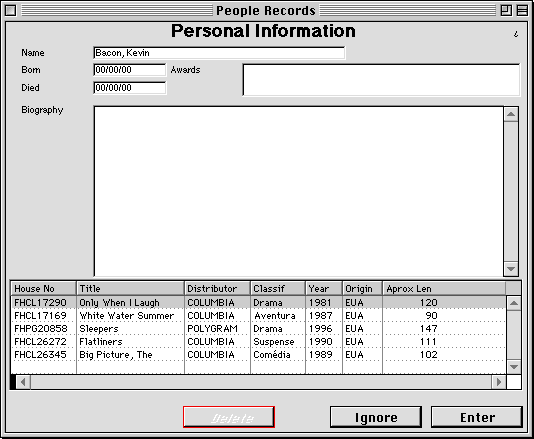The height and width of the screenshot is (439, 534).
Task: Click the window close box icon
Action: click(x=11, y=11)
